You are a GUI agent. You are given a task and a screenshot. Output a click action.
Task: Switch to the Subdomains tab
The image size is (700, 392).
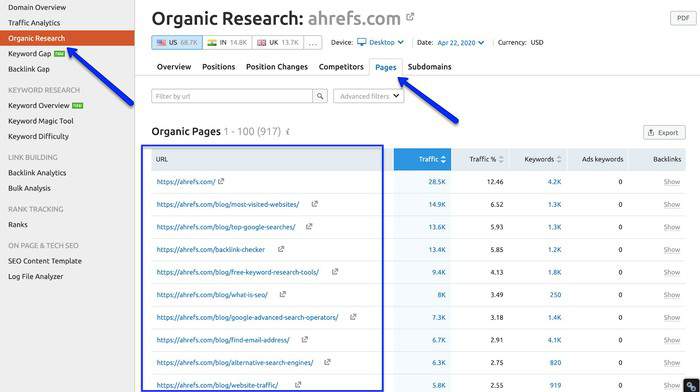[x=429, y=67]
